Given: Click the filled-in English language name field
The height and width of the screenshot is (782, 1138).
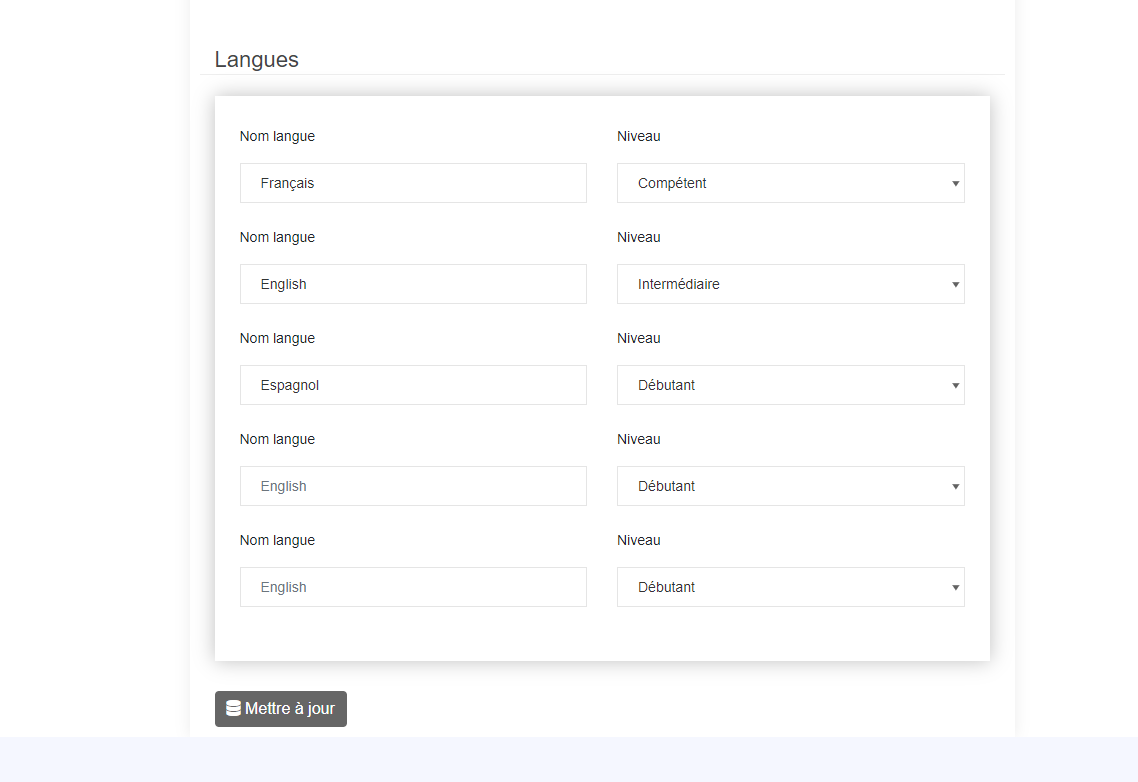Looking at the screenshot, I should 413,284.
